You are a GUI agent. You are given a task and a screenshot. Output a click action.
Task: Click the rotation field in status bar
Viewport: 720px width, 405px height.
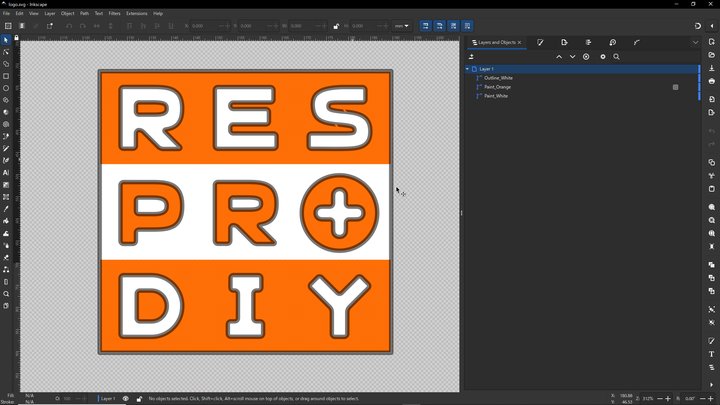(x=689, y=399)
